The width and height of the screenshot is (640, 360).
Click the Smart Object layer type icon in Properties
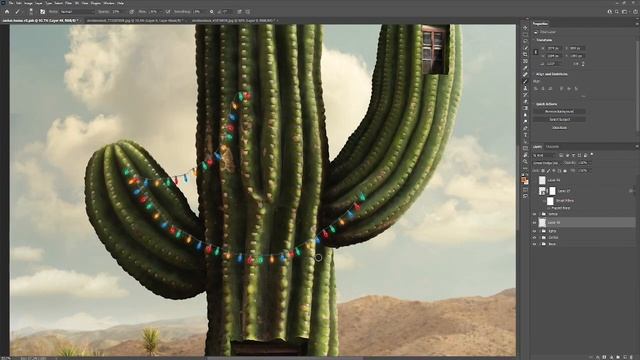[536, 32]
